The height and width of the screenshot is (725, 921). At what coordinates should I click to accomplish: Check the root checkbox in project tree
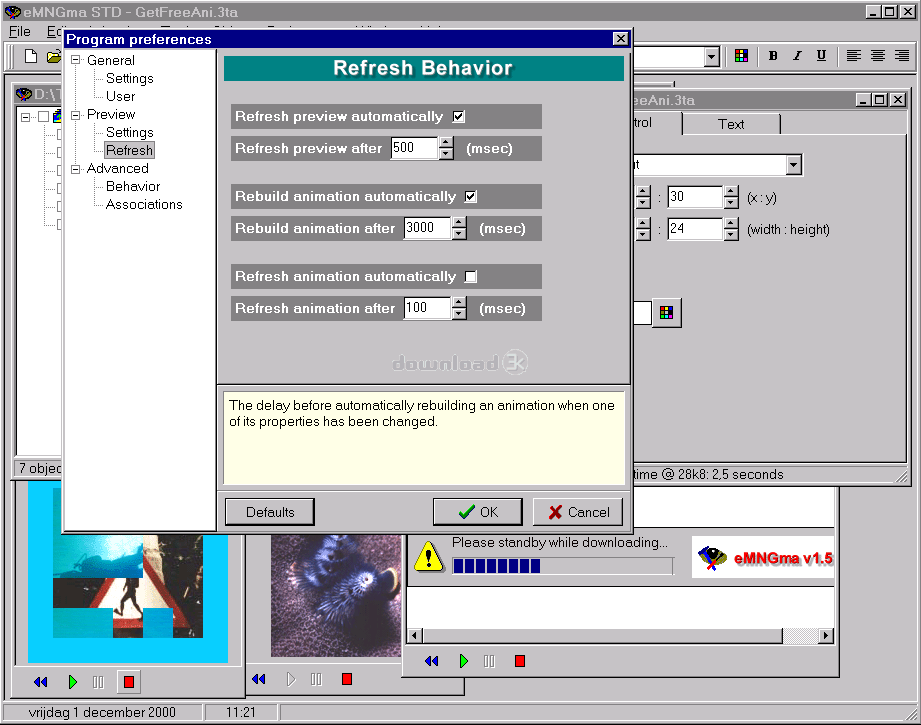coord(43,116)
